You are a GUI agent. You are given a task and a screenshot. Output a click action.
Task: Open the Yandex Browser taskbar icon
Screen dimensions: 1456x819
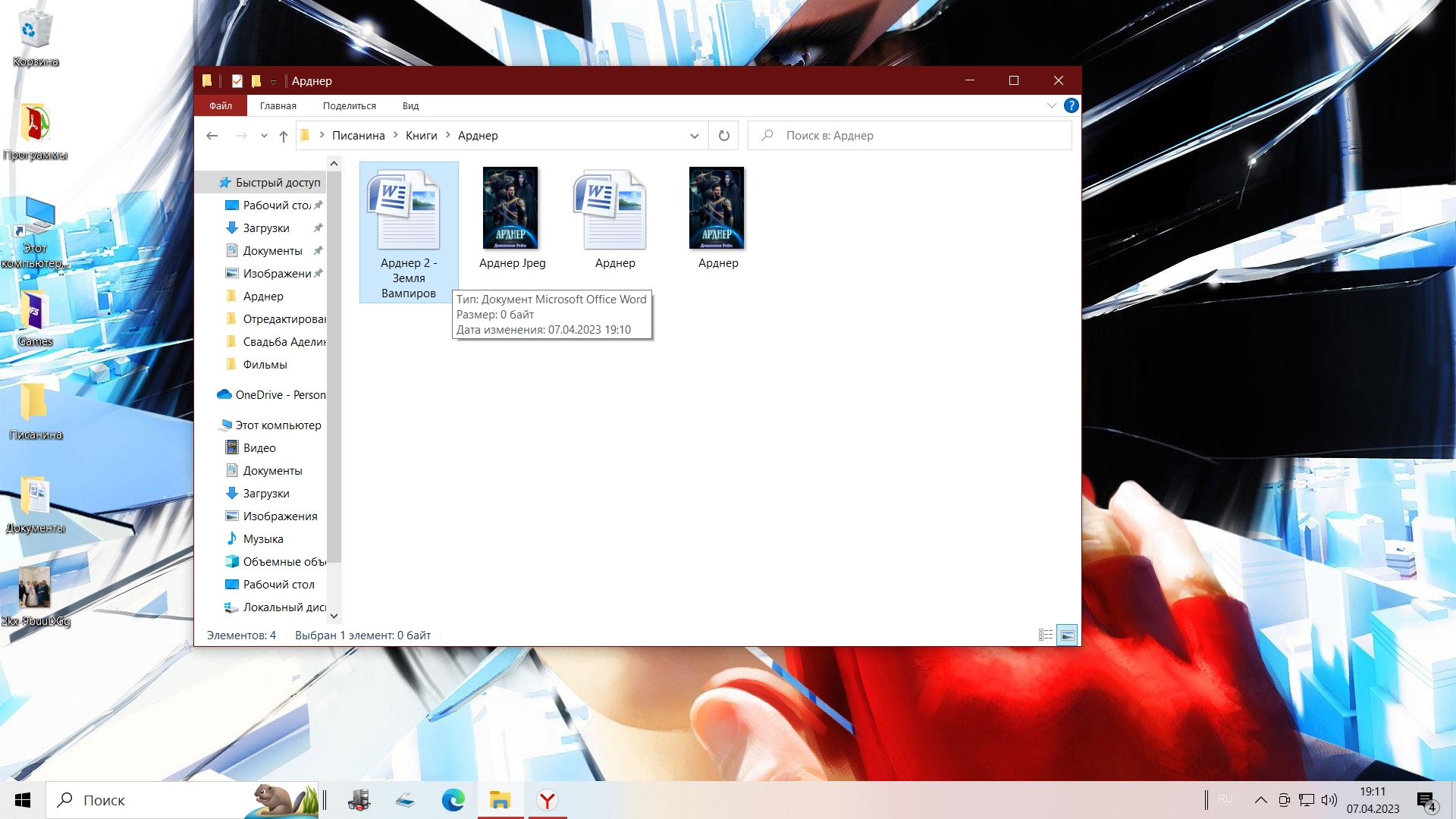pos(548,800)
